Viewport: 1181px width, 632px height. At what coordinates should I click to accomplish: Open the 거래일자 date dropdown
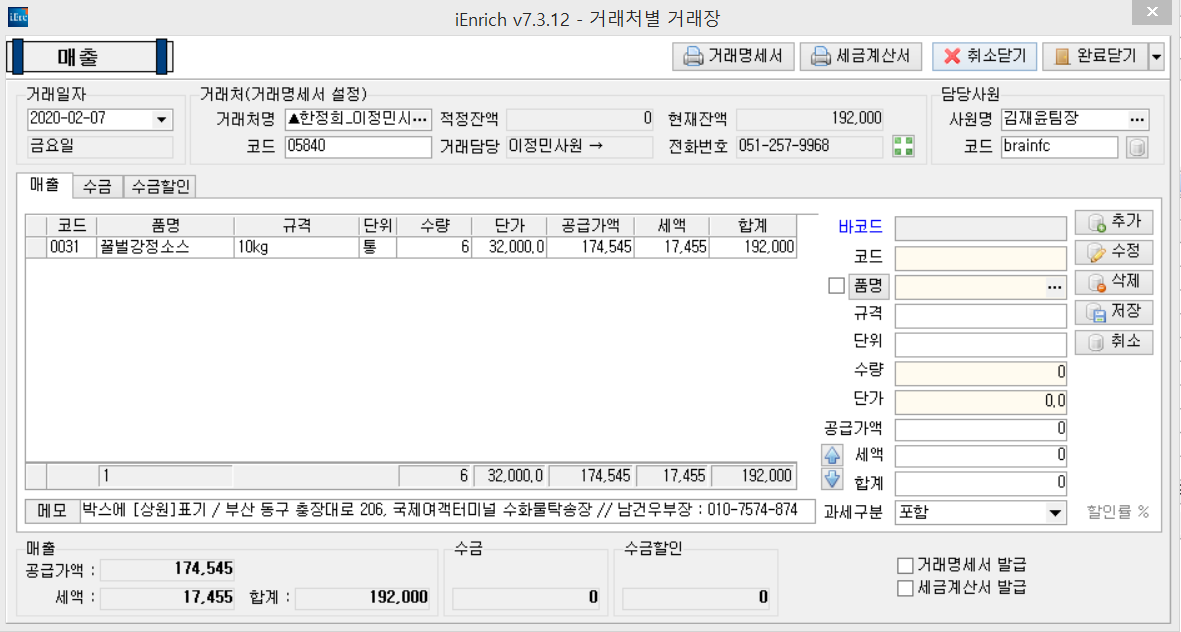(161, 120)
